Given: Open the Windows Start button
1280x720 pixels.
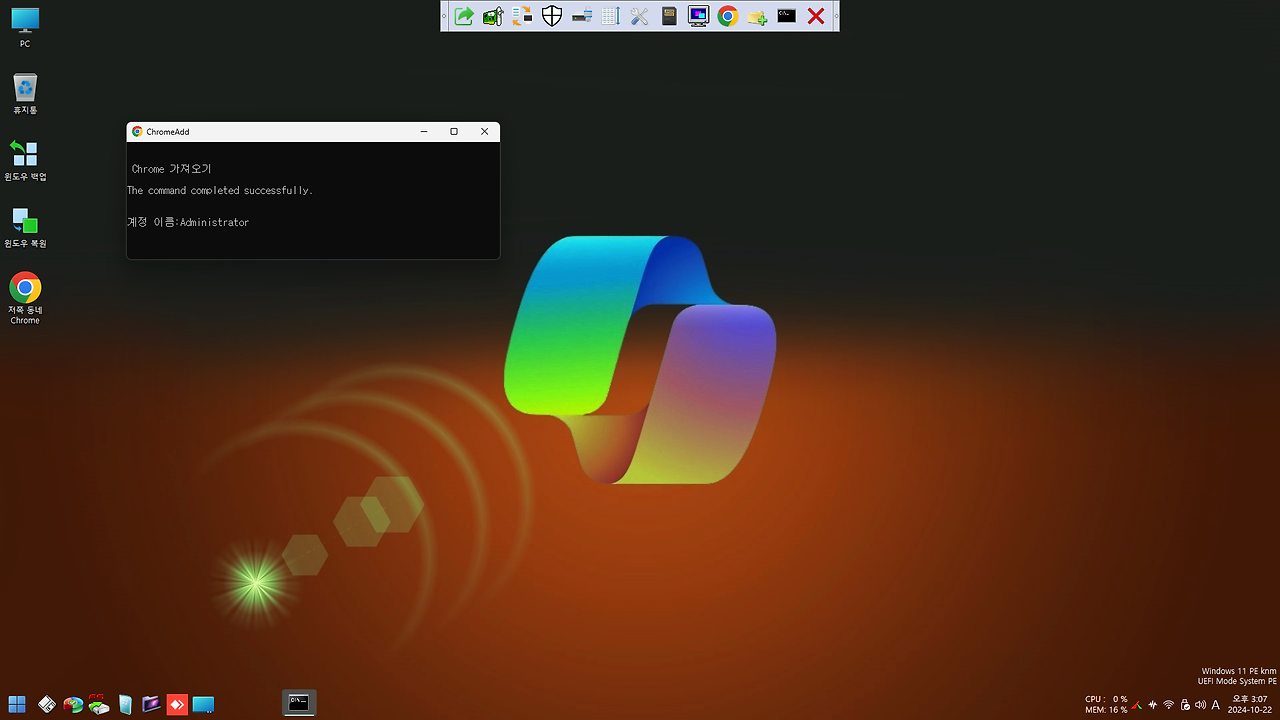Looking at the screenshot, I should point(17,704).
